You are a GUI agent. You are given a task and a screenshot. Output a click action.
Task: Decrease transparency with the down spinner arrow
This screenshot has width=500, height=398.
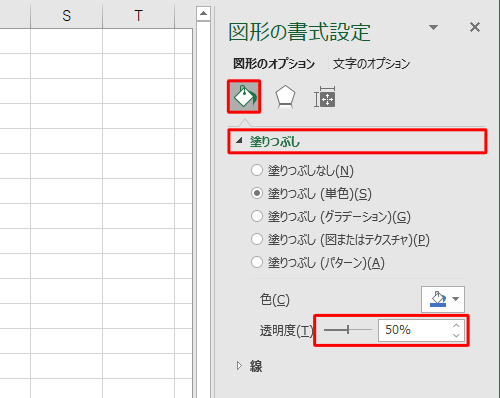[456, 335]
